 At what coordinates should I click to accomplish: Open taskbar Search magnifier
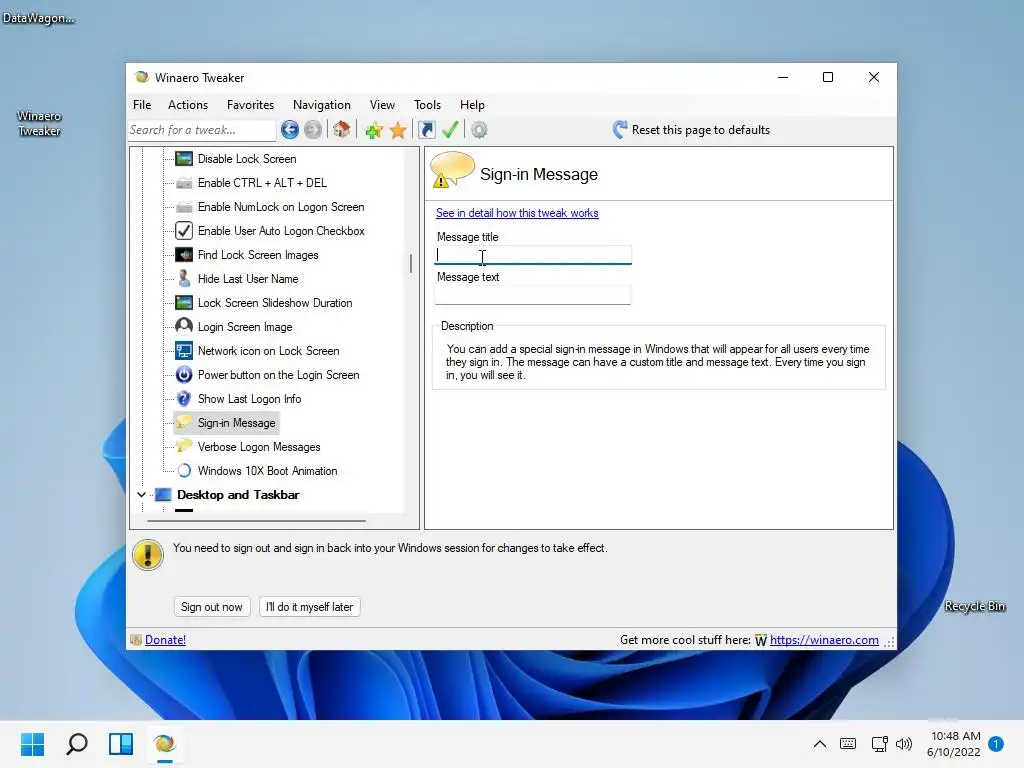(x=77, y=744)
